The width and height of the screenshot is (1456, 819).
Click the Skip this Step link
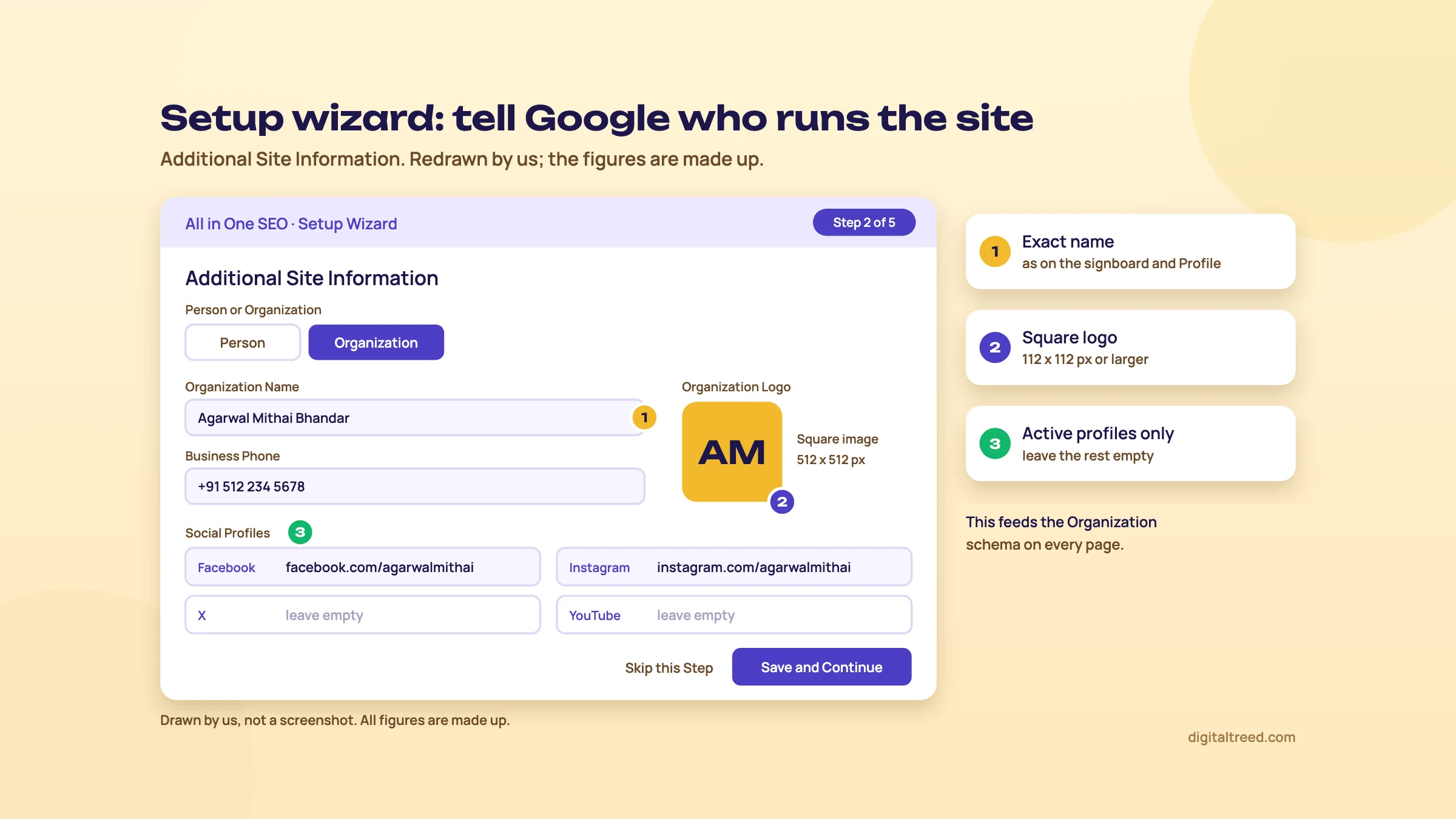point(669,667)
